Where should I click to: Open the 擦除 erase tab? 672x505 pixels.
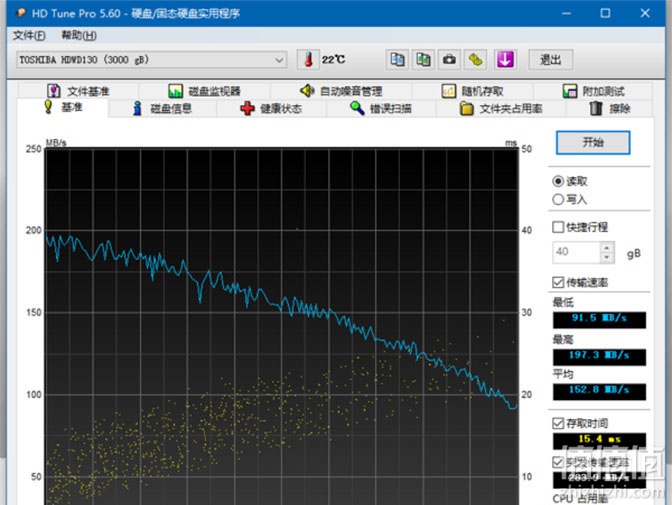[x=609, y=108]
